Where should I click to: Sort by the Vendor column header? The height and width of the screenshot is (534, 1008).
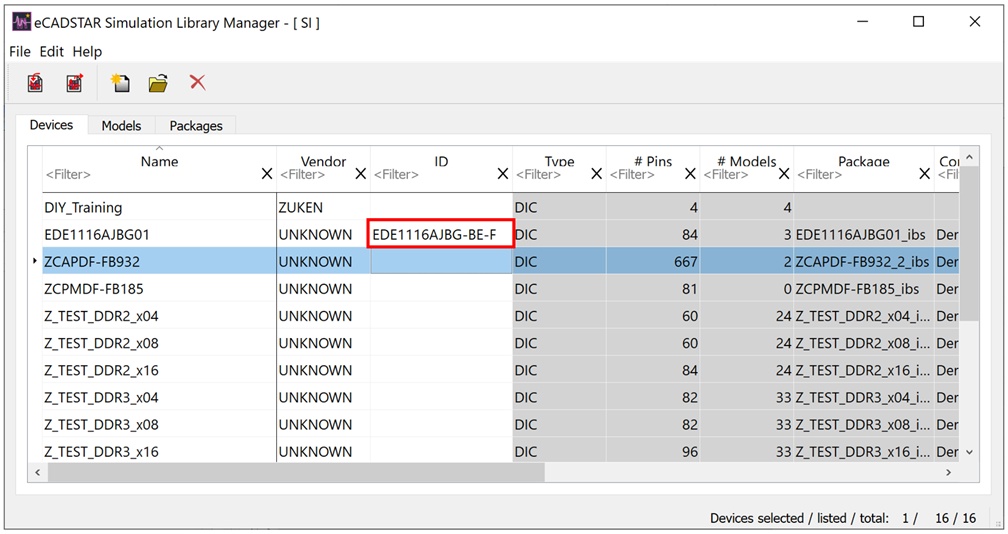coord(323,161)
